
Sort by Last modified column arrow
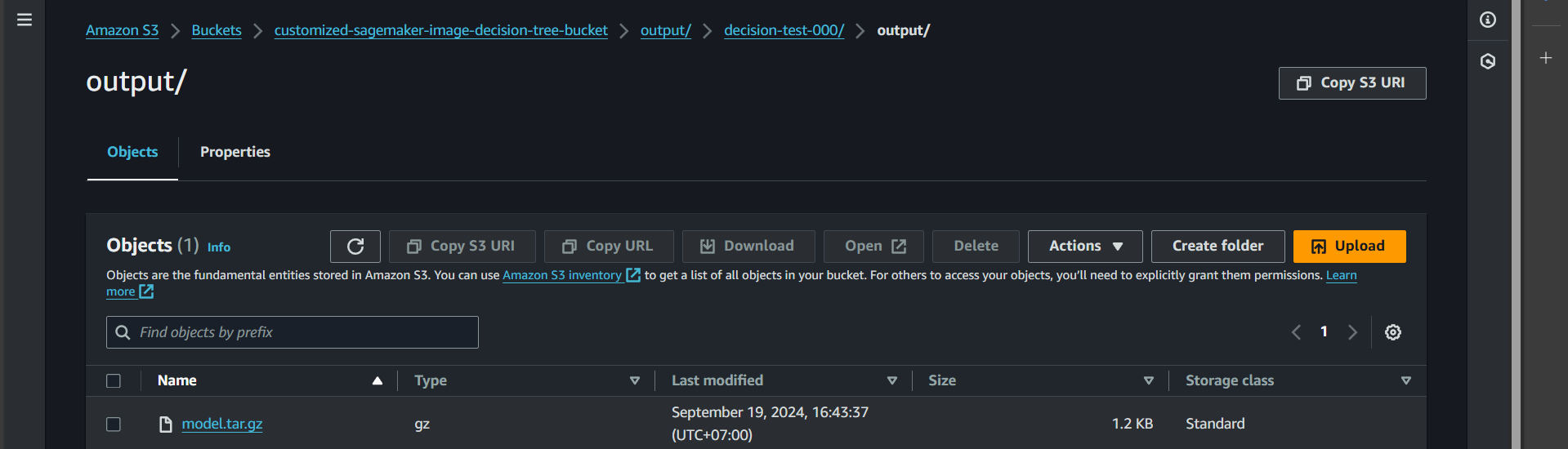(x=892, y=381)
